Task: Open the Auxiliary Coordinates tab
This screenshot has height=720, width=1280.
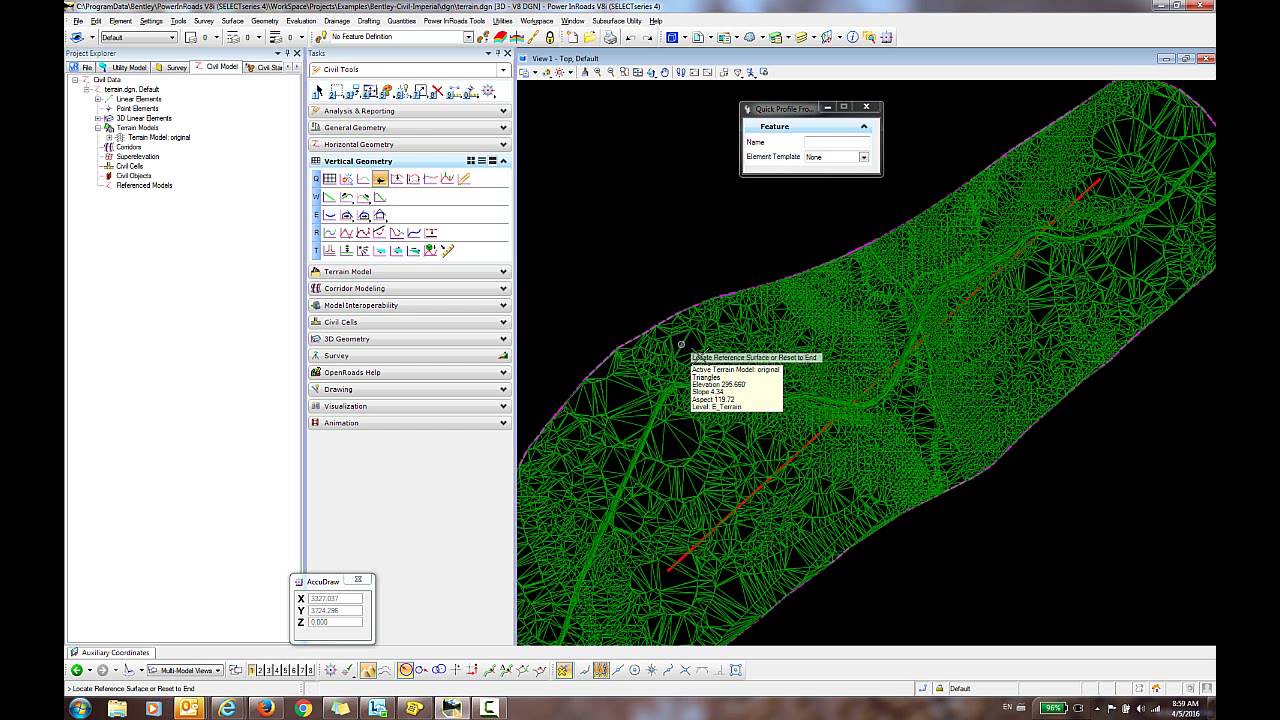Action: coord(115,653)
